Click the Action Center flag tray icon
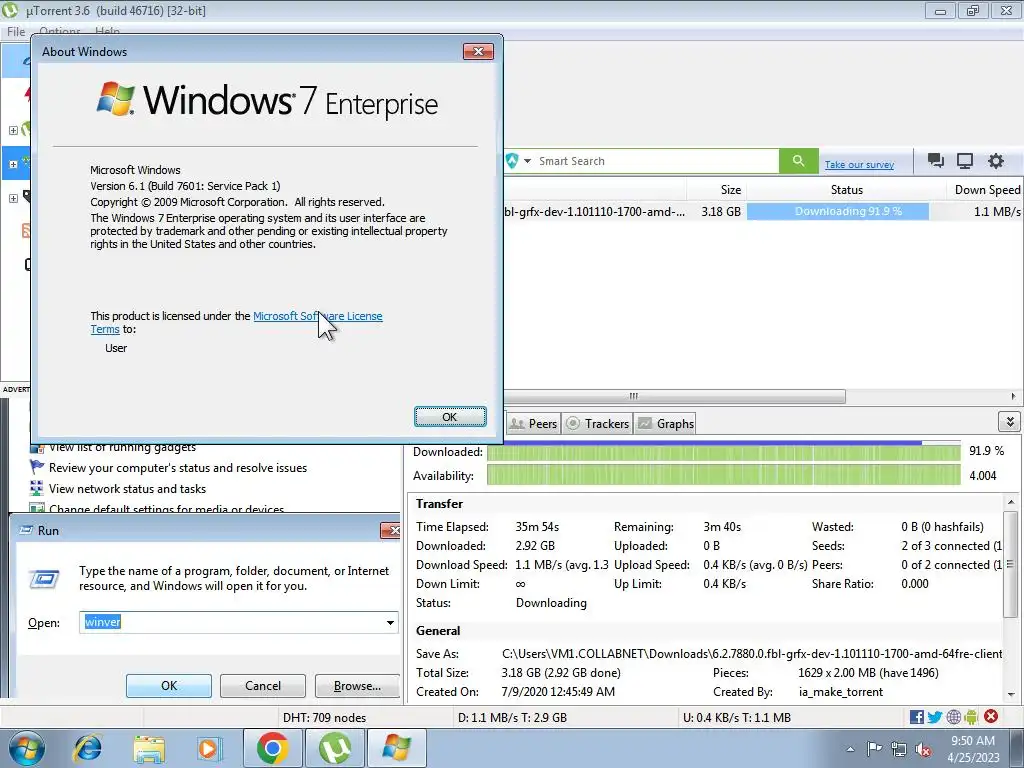 click(874, 749)
